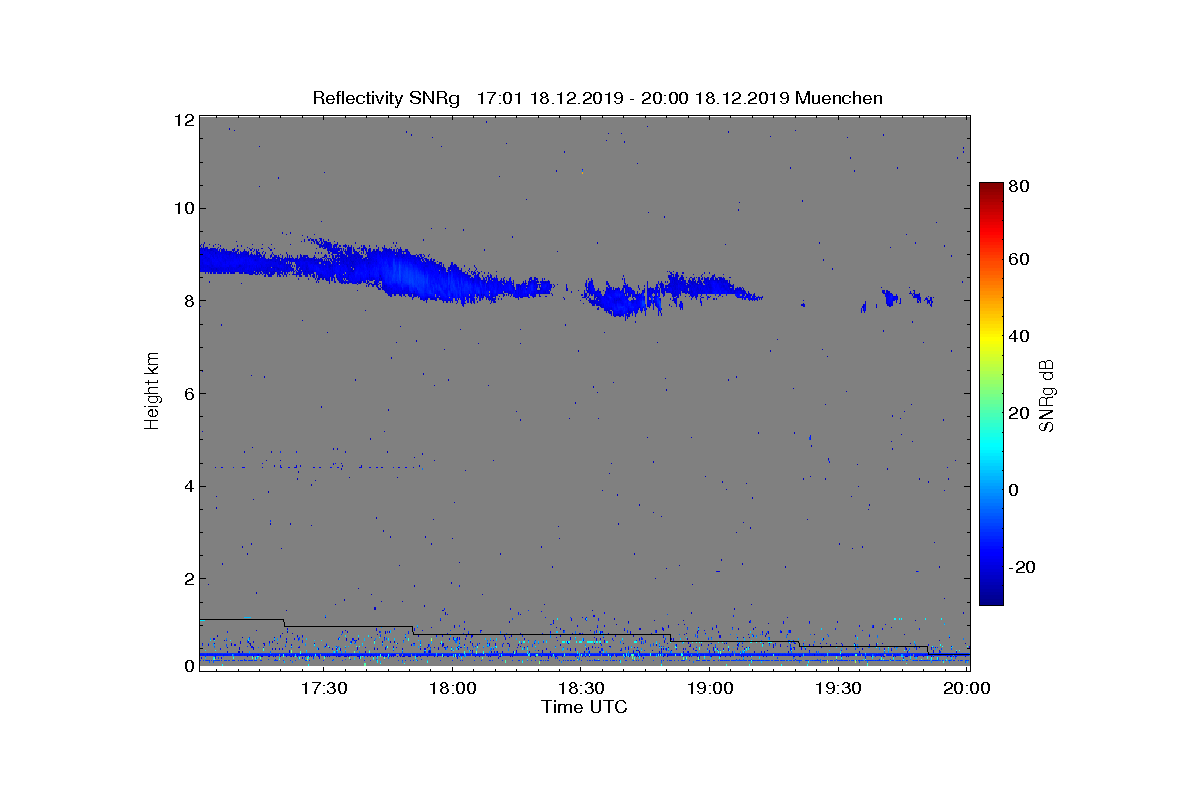Click the '18:00' time axis tick

pyautogui.click(x=453, y=688)
